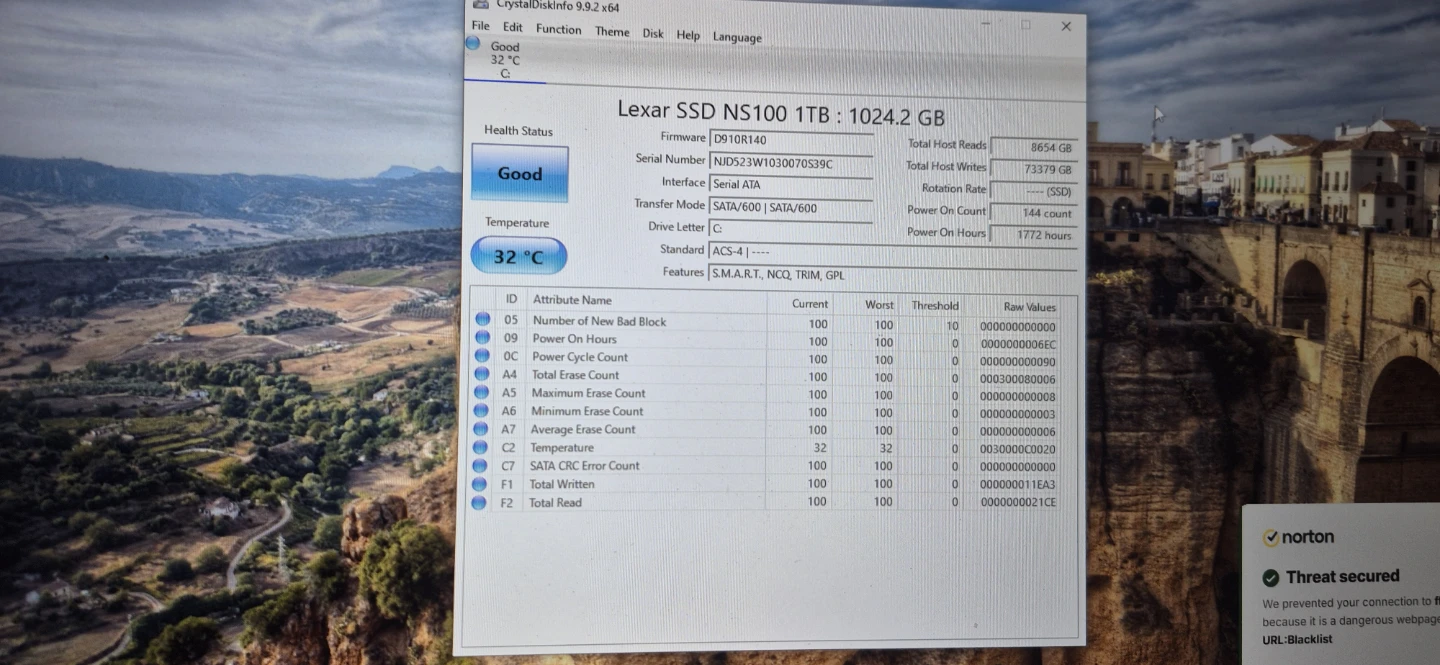Open the Disk menu
This screenshot has width=1440, height=665.
[653, 33]
